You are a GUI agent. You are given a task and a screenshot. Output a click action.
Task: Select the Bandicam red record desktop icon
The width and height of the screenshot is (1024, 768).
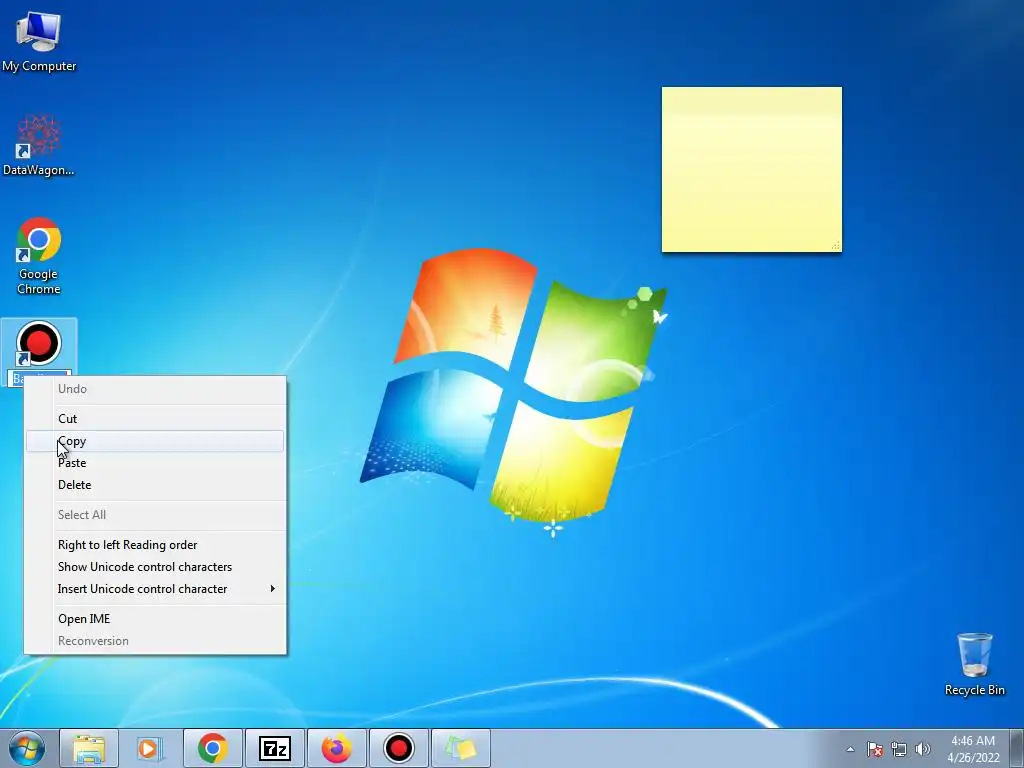[x=39, y=344]
